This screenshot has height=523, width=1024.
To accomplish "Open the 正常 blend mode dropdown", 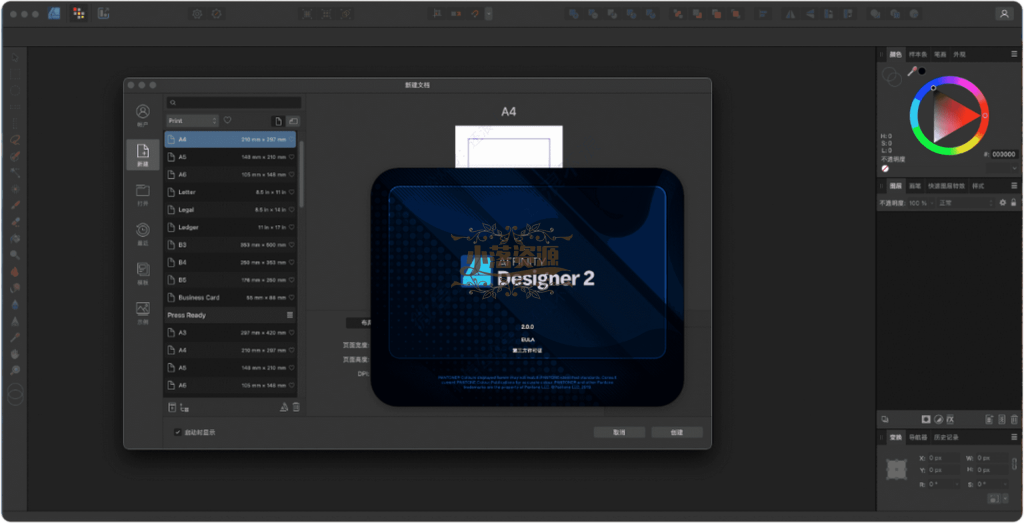I will point(965,203).
